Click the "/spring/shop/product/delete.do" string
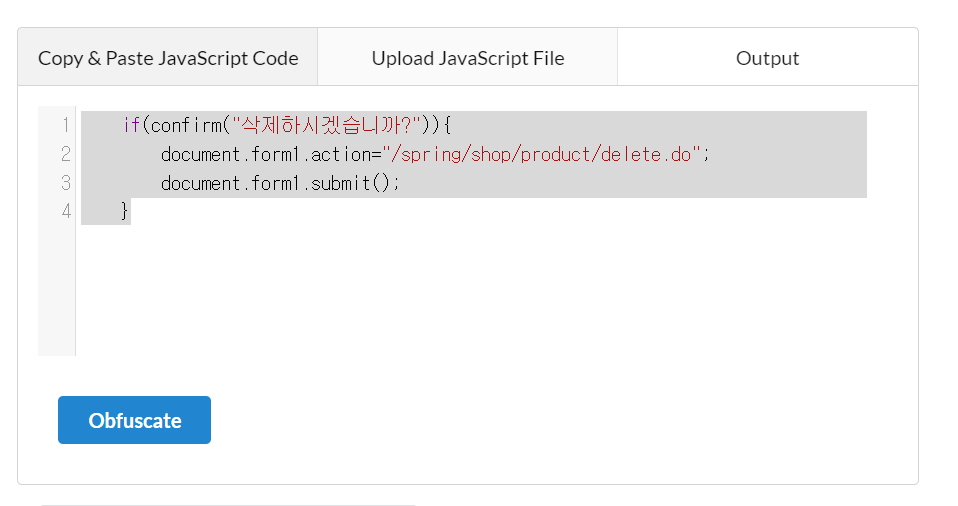Viewport: 958px width, 506px height. click(x=541, y=154)
